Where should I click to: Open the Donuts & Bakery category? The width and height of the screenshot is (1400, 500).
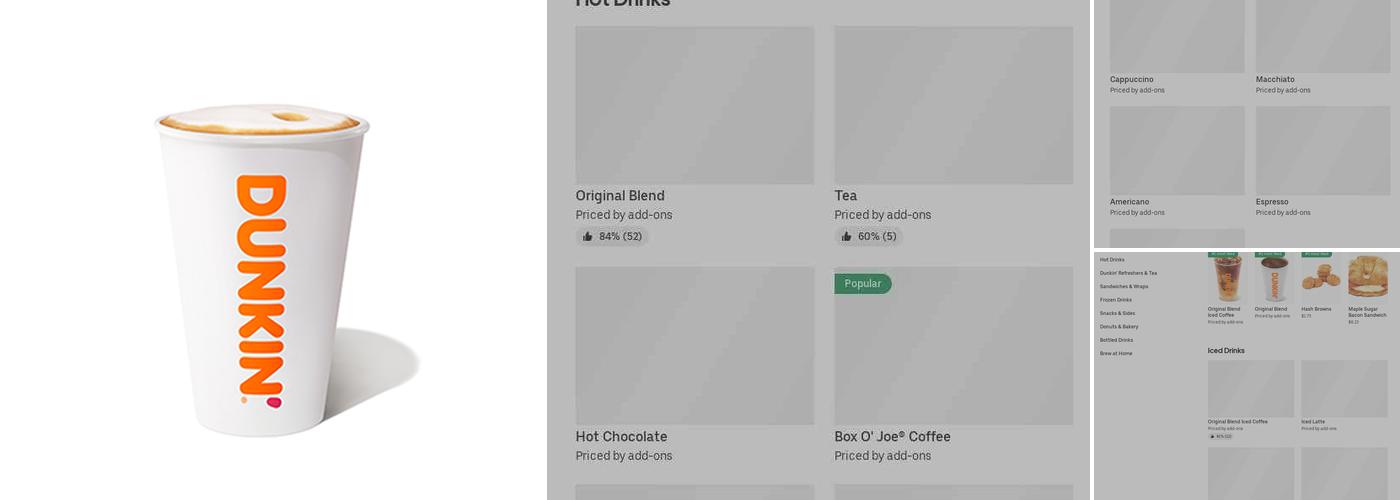(1119, 327)
